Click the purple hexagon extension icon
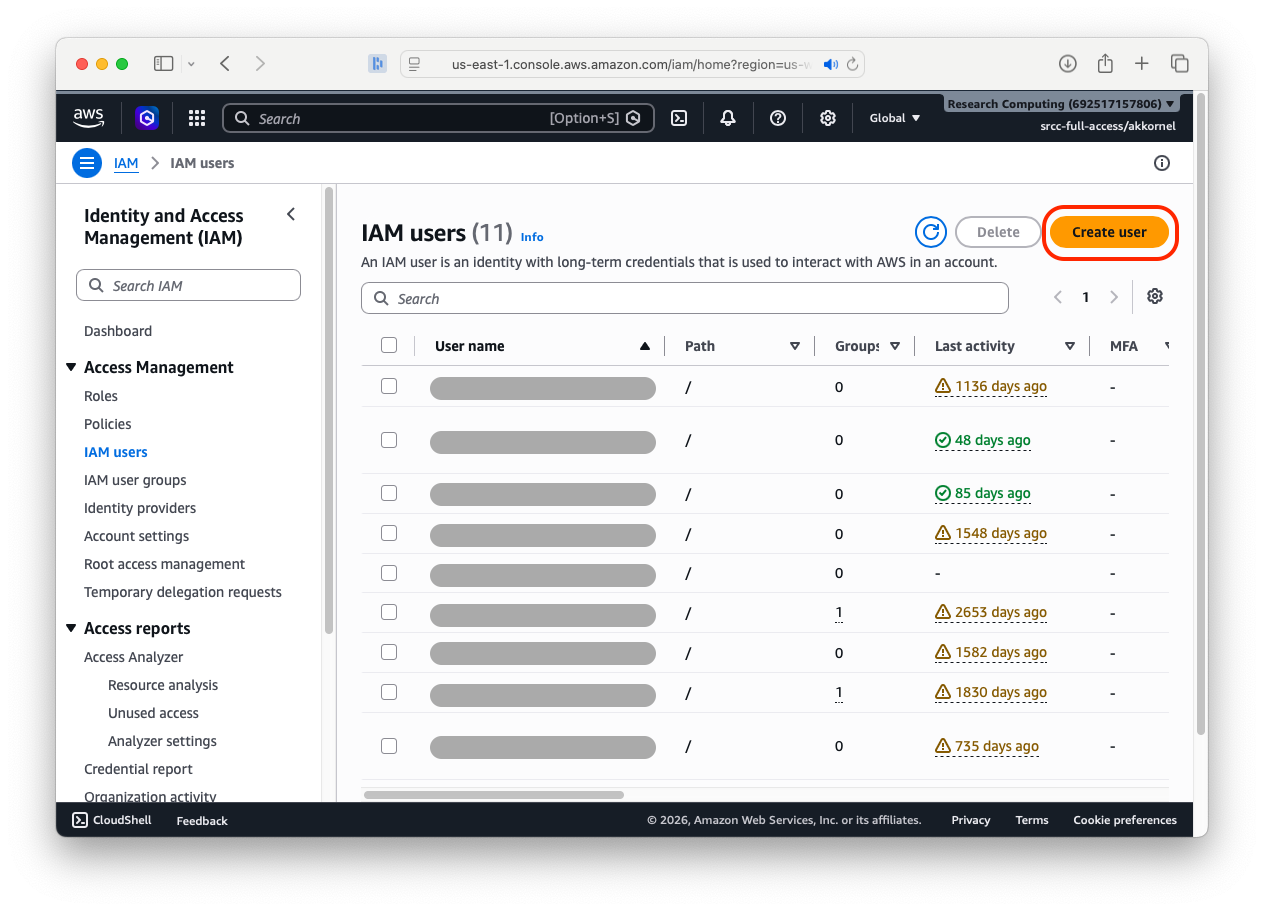1264x911 pixels. (x=147, y=118)
